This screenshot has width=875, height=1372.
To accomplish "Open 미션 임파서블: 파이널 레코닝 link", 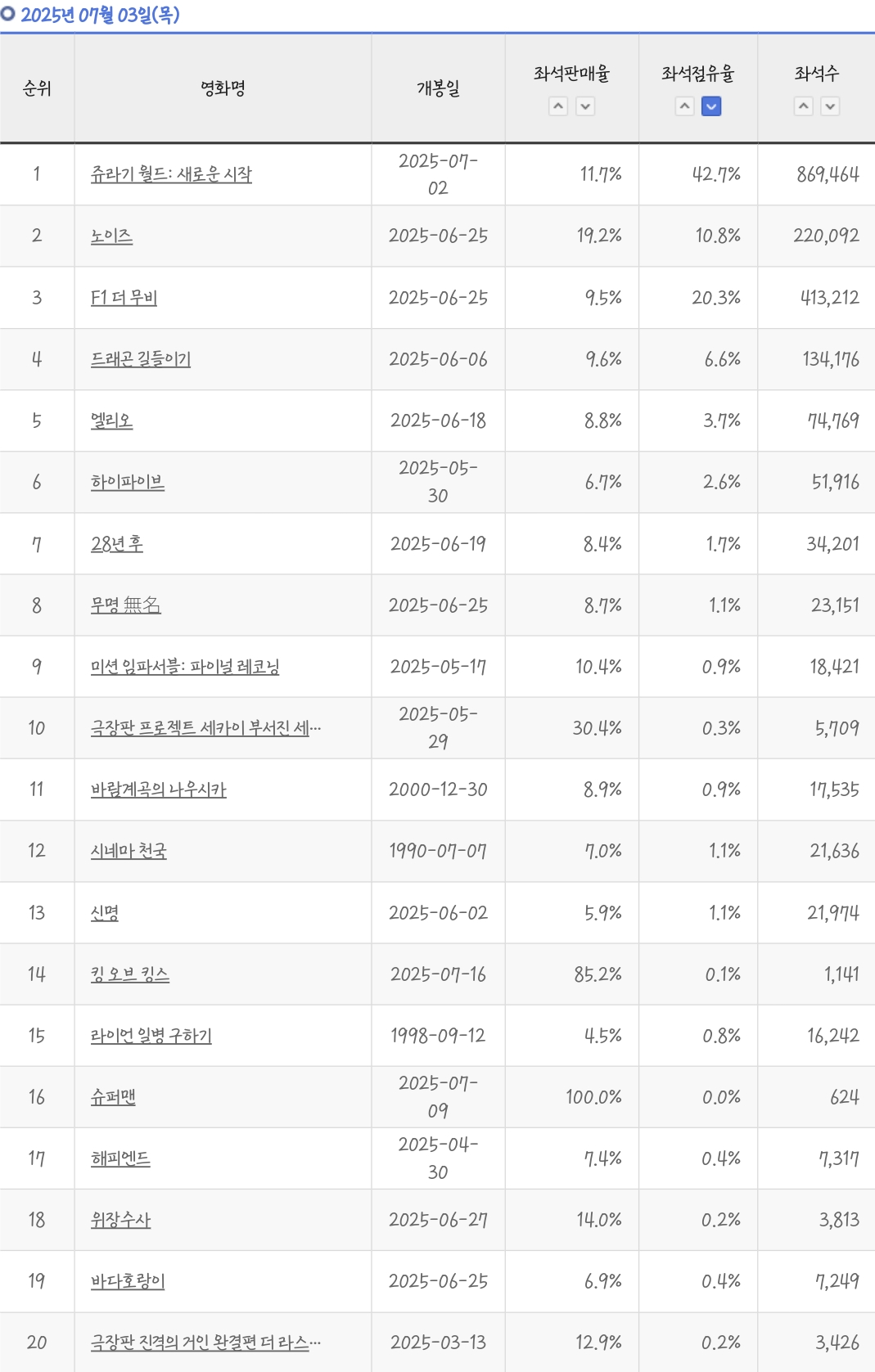I will click(185, 667).
